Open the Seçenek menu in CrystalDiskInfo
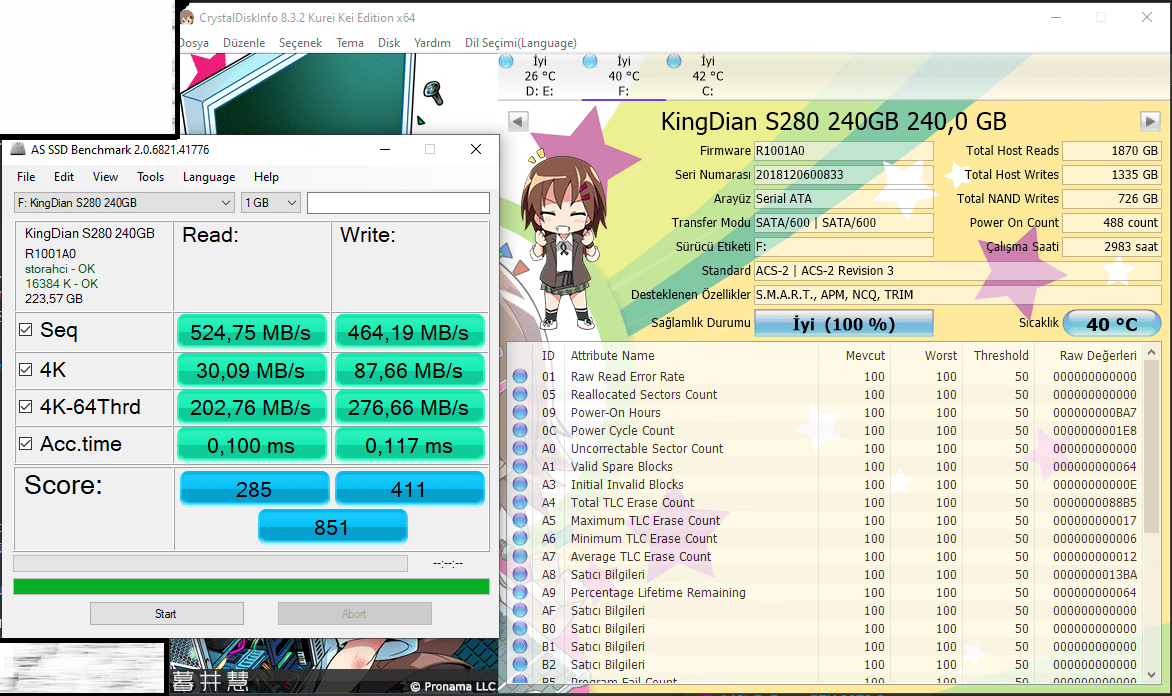Image resolution: width=1172 pixels, height=696 pixels. point(300,43)
